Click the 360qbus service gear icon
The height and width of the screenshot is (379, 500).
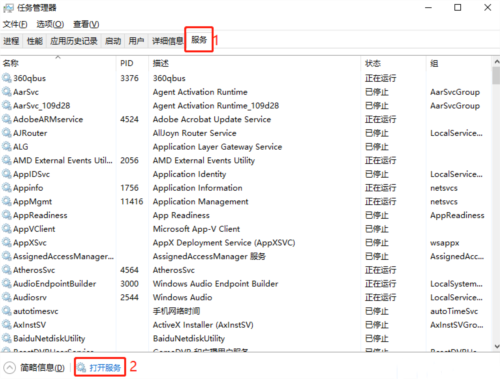(x=6, y=78)
